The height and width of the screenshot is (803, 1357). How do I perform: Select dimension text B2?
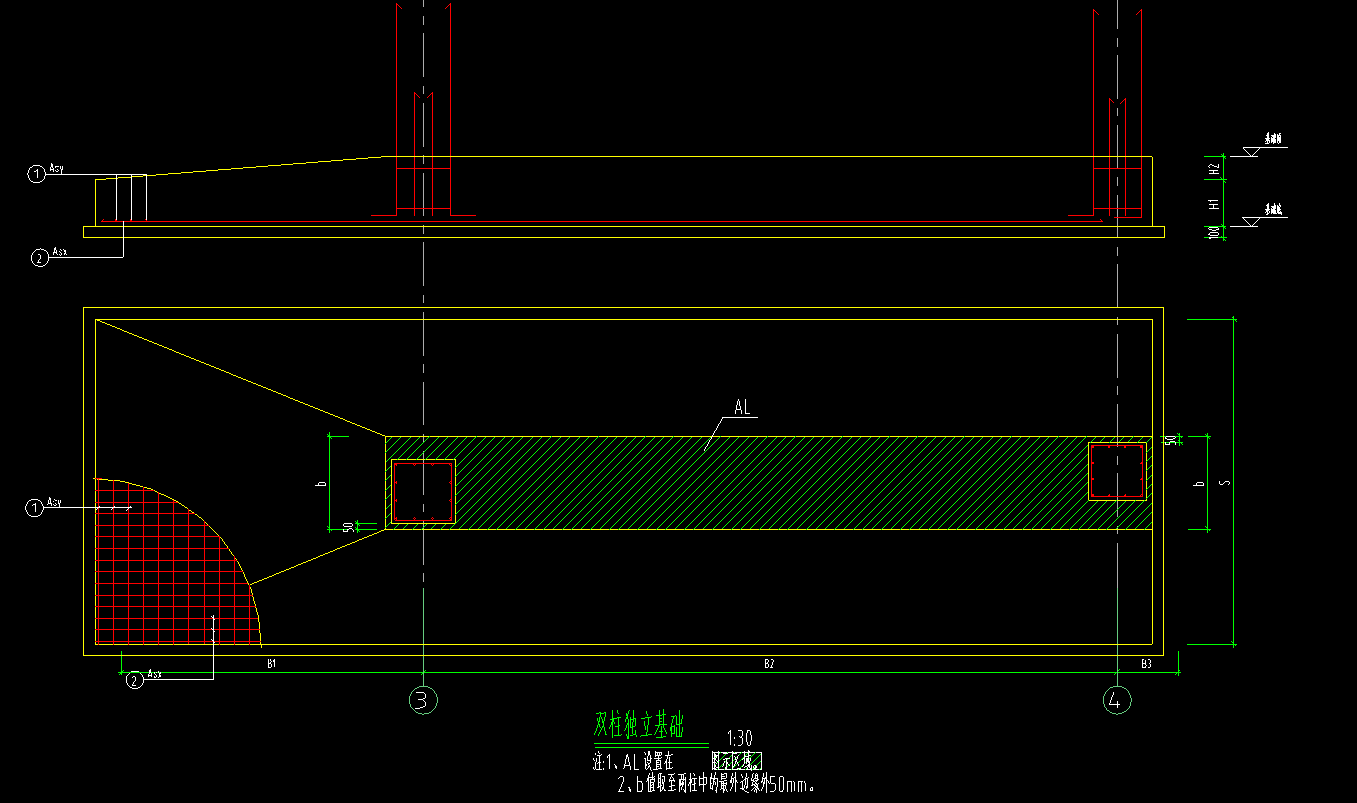point(769,663)
